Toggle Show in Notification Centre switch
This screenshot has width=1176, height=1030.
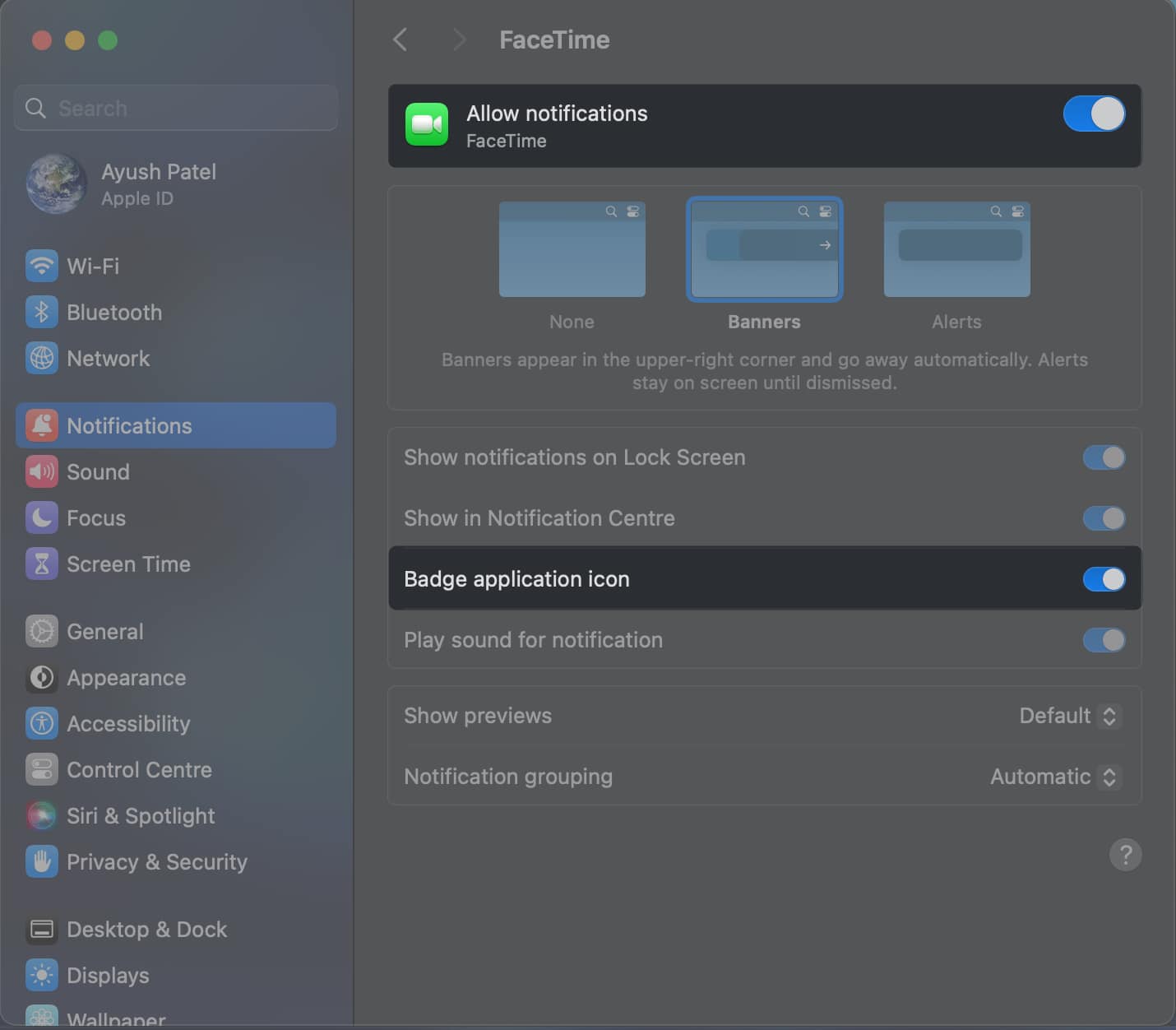[x=1104, y=518]
